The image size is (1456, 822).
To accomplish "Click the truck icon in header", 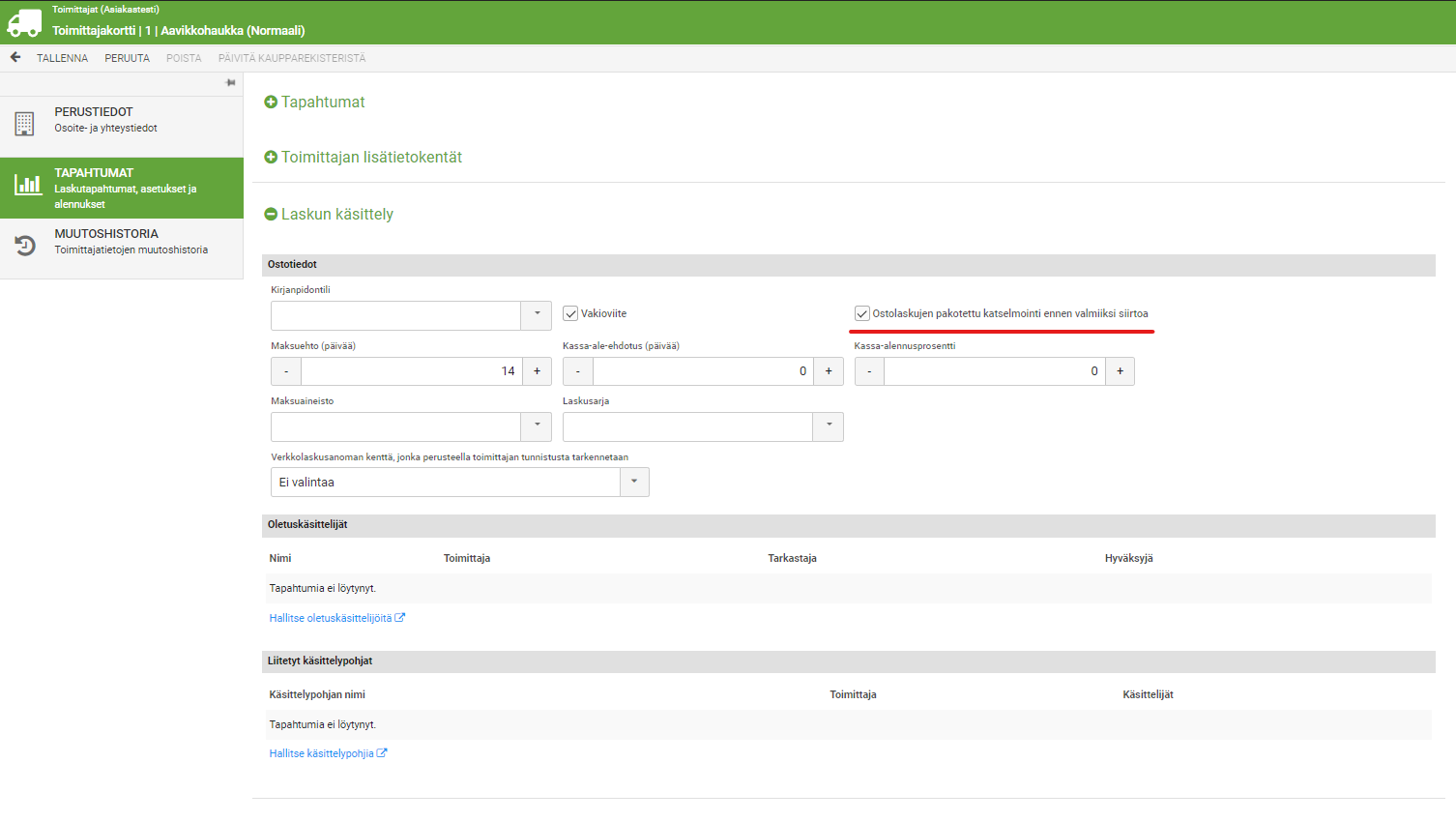I will pos(24,22).
